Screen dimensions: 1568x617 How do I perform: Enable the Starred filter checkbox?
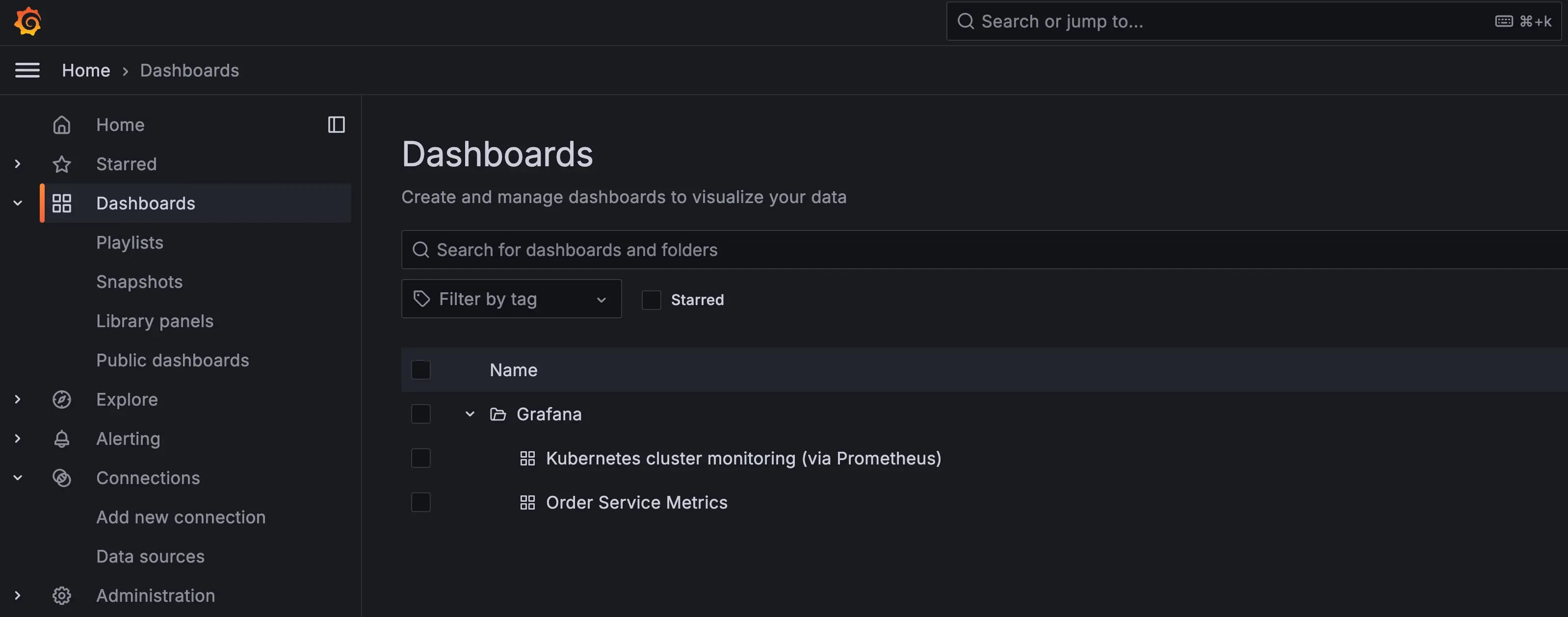(651, 300)
